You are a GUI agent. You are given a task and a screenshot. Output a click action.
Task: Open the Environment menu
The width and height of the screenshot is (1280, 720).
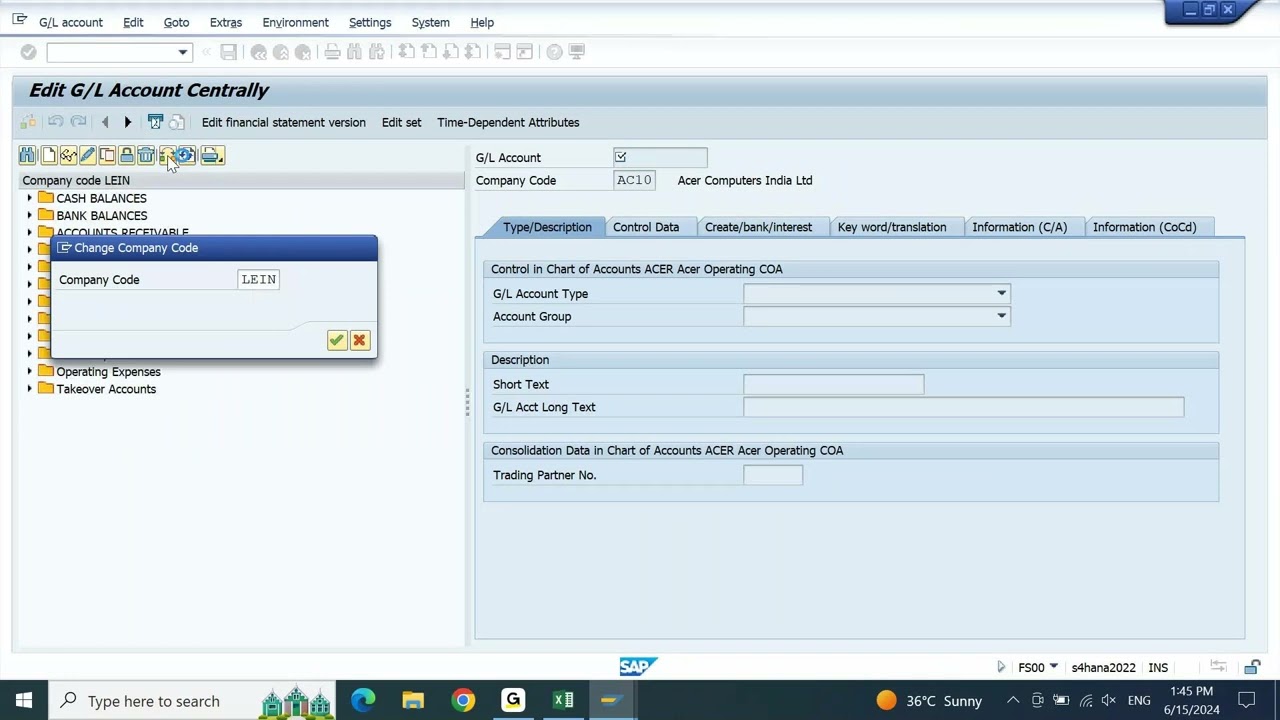295,22
